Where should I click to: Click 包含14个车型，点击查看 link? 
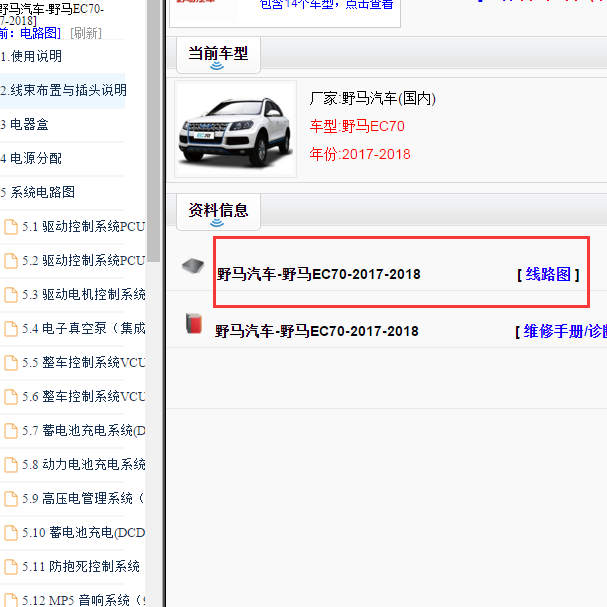tap(326, 4)
